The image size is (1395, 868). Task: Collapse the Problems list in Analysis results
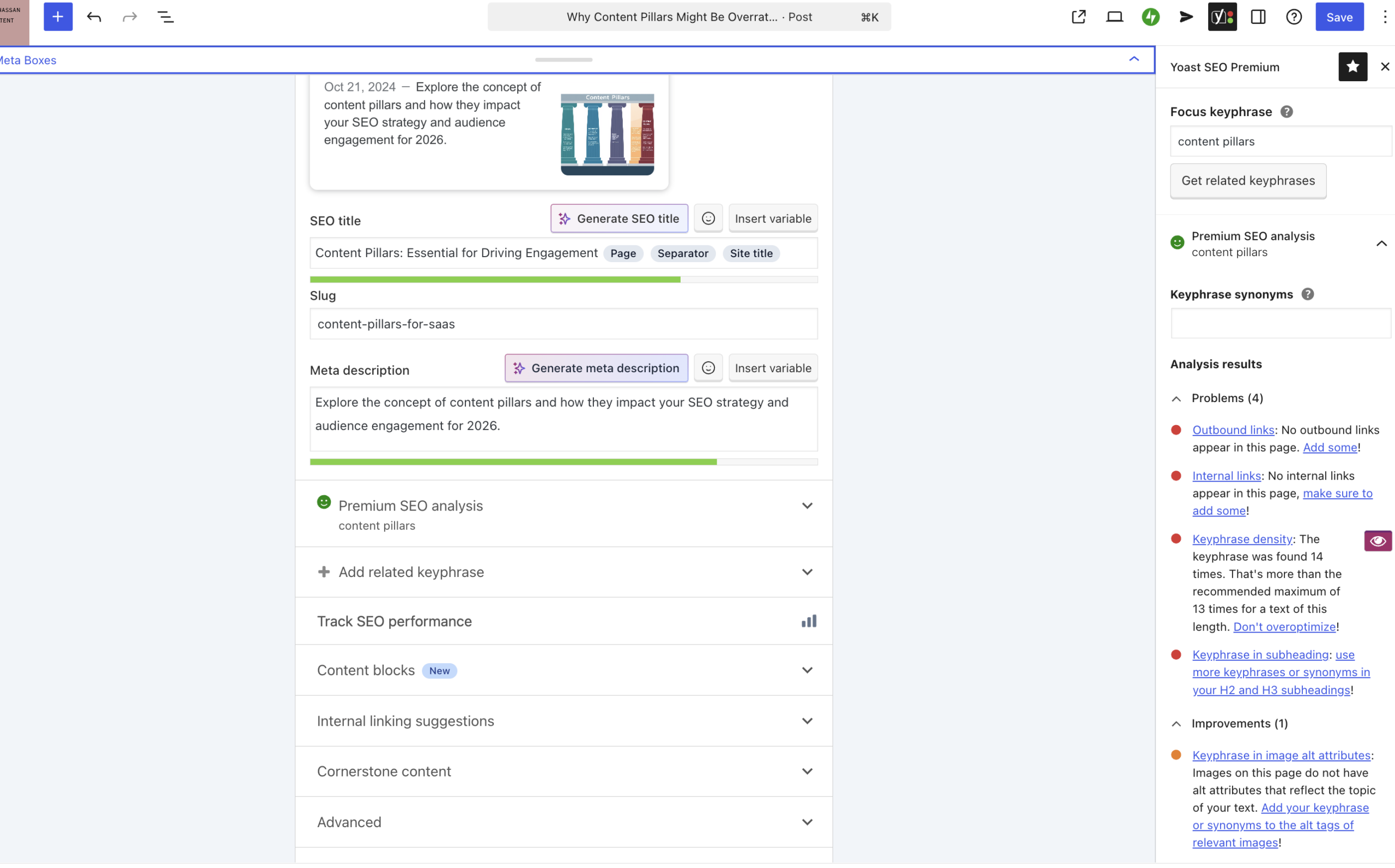tap(1176, 398)
